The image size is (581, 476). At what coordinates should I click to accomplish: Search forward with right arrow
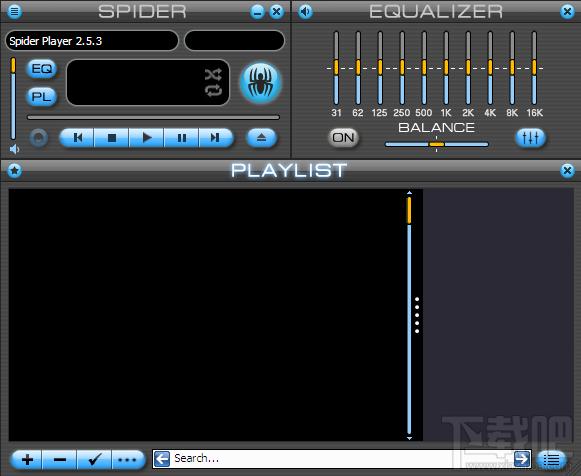coord(522,459)
